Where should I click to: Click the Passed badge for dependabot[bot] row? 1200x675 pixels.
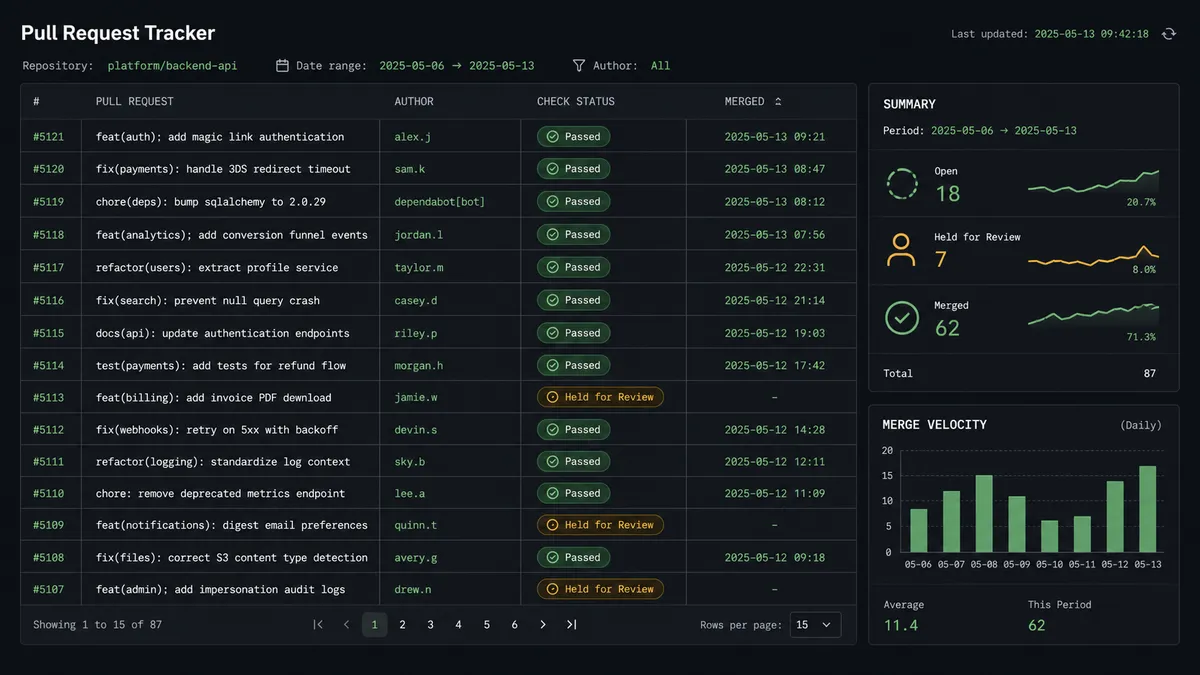pyautogui.click(x=573, y=201)
